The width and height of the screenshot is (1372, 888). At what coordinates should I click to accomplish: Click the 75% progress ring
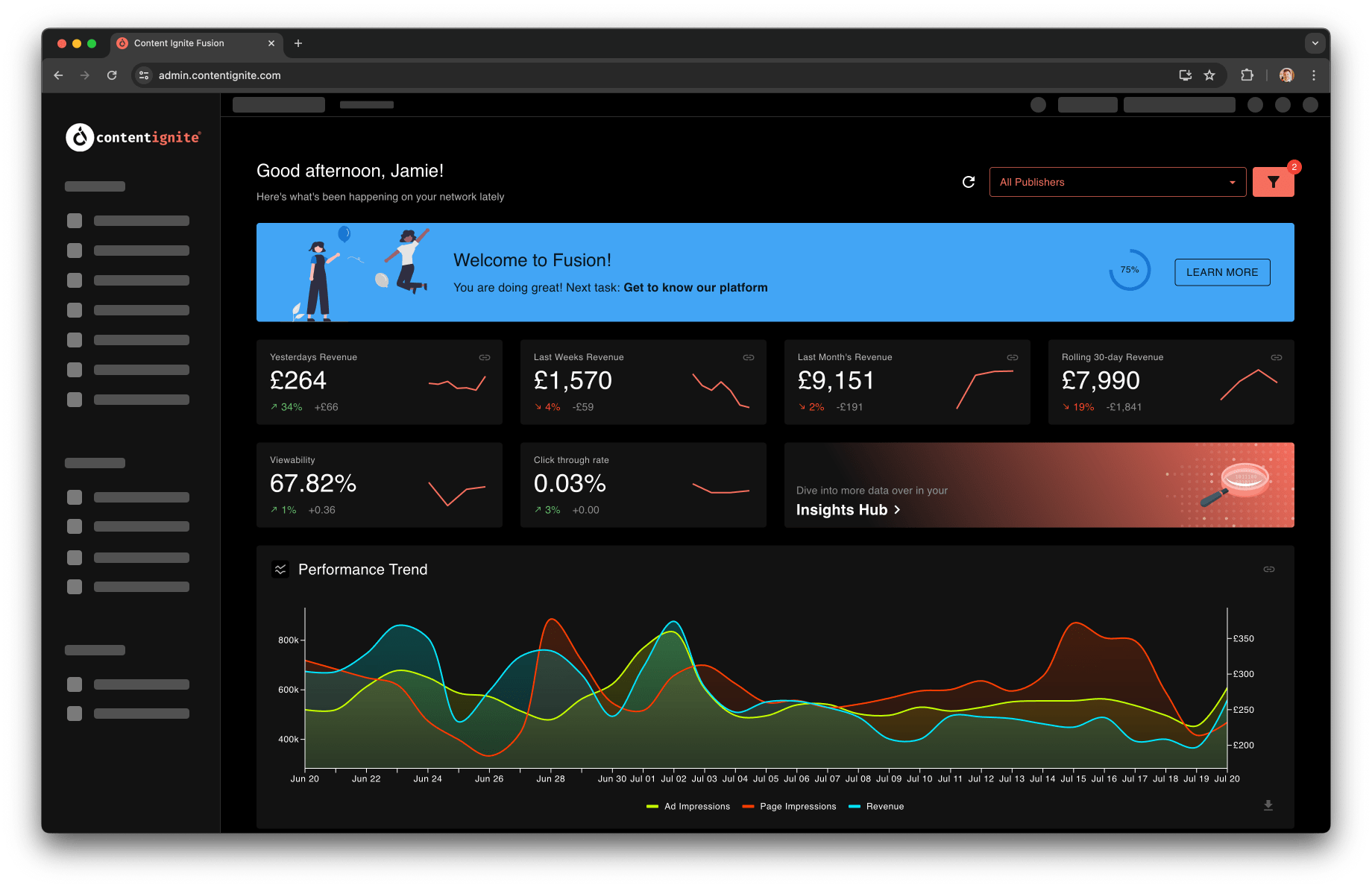tap(1129, 270)
